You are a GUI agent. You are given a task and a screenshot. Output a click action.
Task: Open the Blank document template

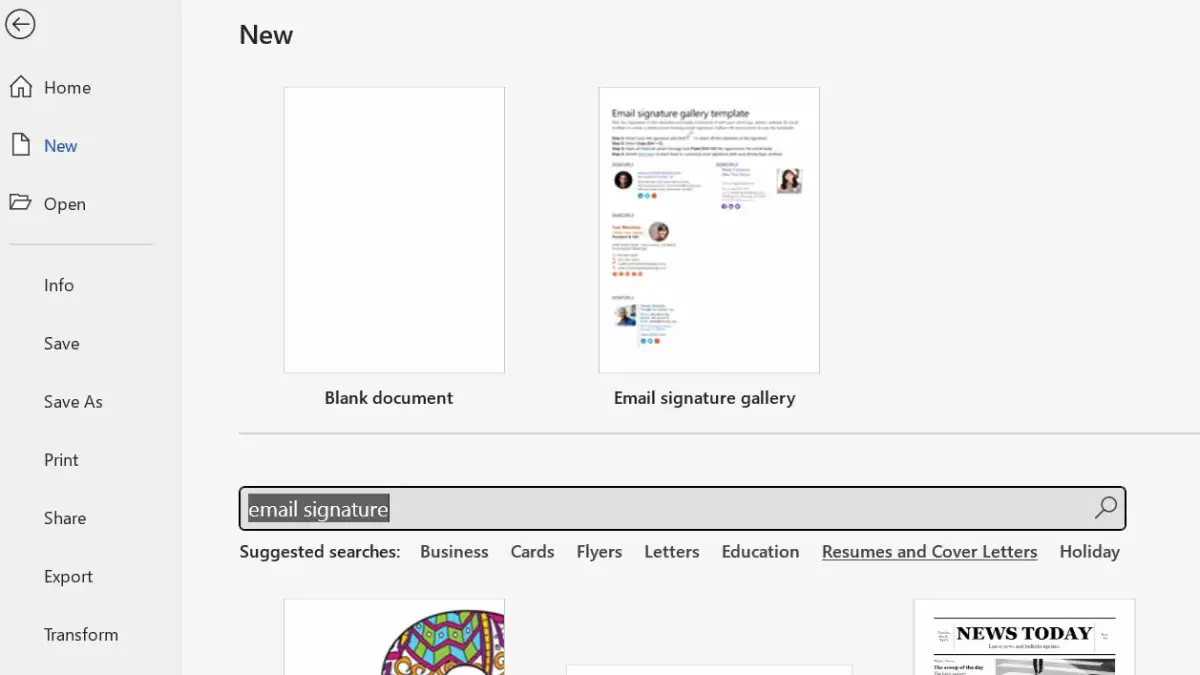pyautogui.click(x=393, y=230)
